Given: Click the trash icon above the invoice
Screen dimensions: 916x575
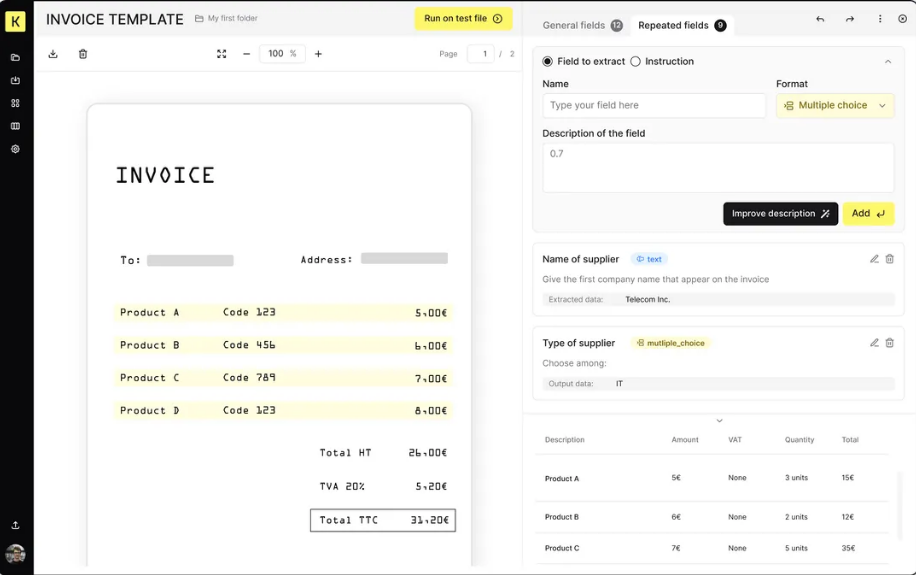Looking at the screenshot, I should (x=83, y=54).
